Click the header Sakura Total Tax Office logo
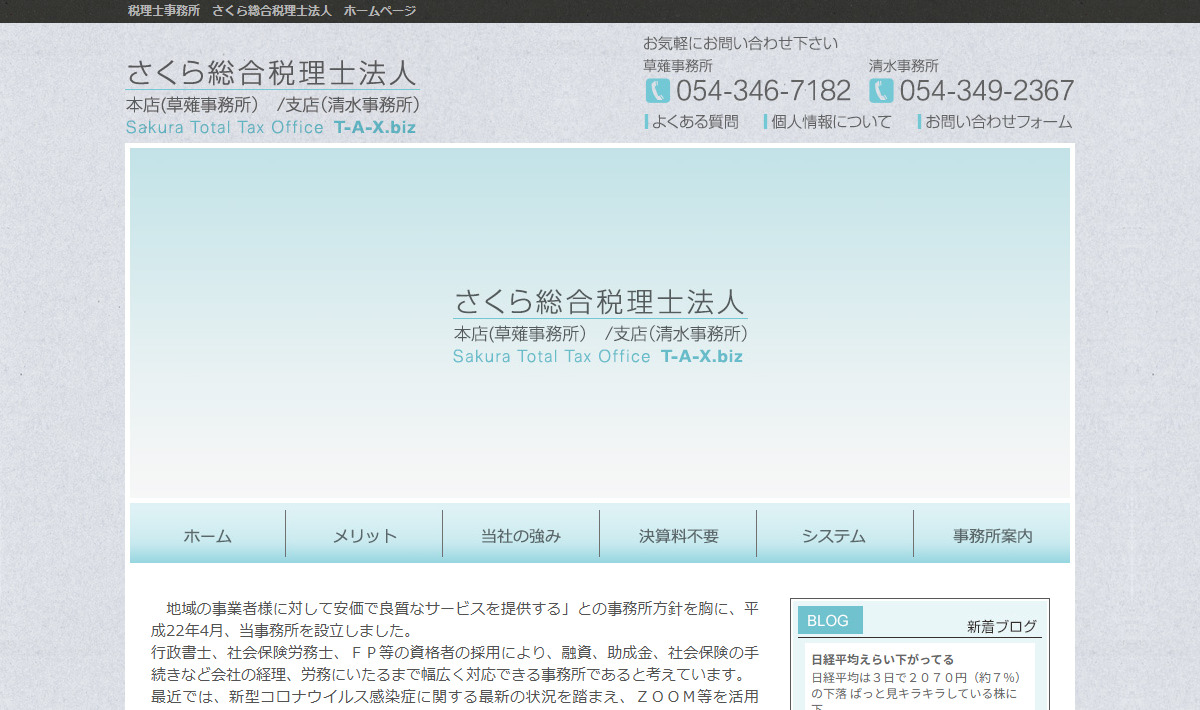 [x=271, y=97]
